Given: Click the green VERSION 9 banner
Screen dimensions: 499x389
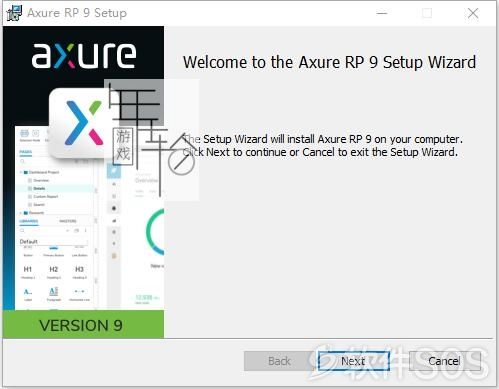Looking at the screenshot, I should pos(83,324).
